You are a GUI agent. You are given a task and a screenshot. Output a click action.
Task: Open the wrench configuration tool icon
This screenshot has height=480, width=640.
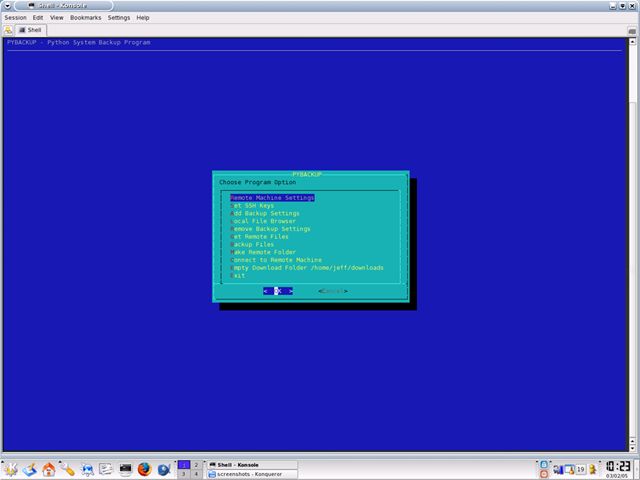coord(67,469)
